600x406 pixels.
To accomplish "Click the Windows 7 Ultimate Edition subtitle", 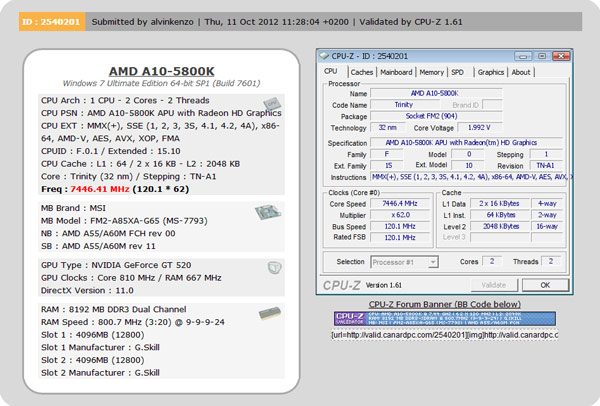I will pos(161,83).
